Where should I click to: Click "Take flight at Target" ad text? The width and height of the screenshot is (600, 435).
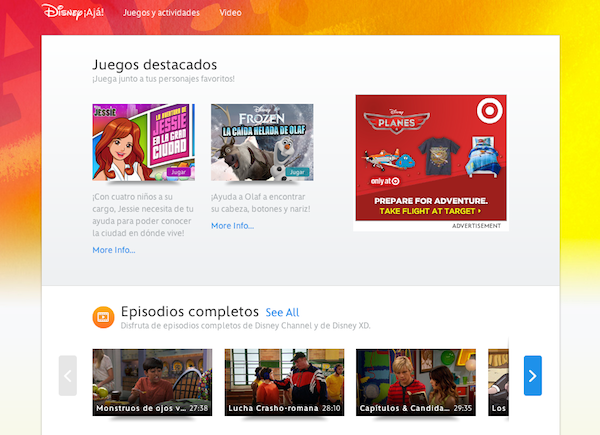pyautogui.click(x=431, y=212)
